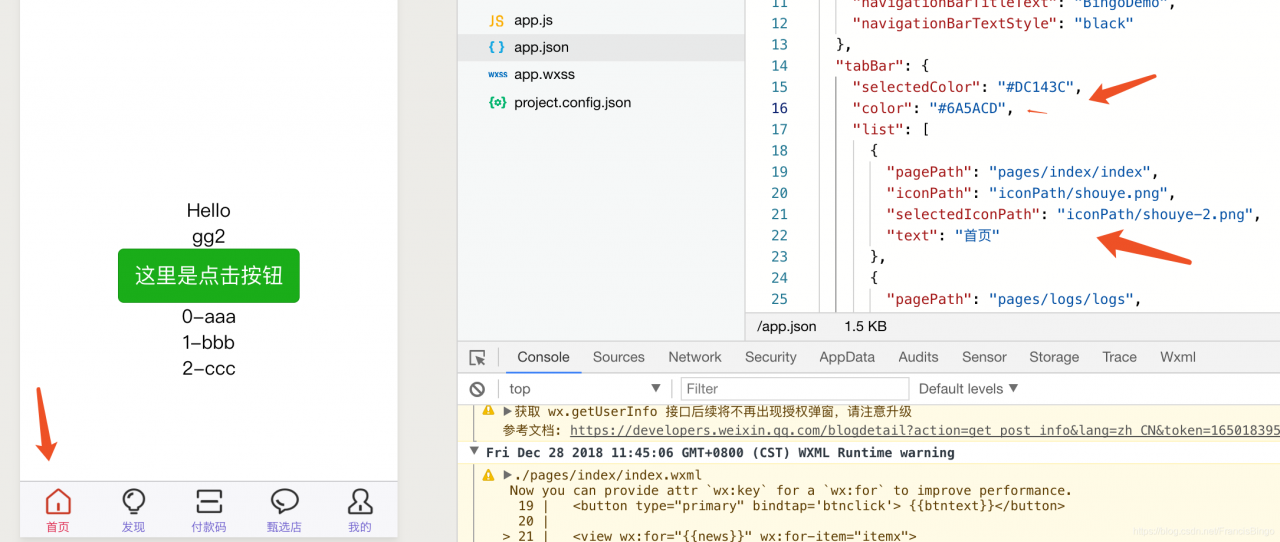Open the Default levels dropdown
This screenshot has height=542, width=1280.
click(968, 389)
